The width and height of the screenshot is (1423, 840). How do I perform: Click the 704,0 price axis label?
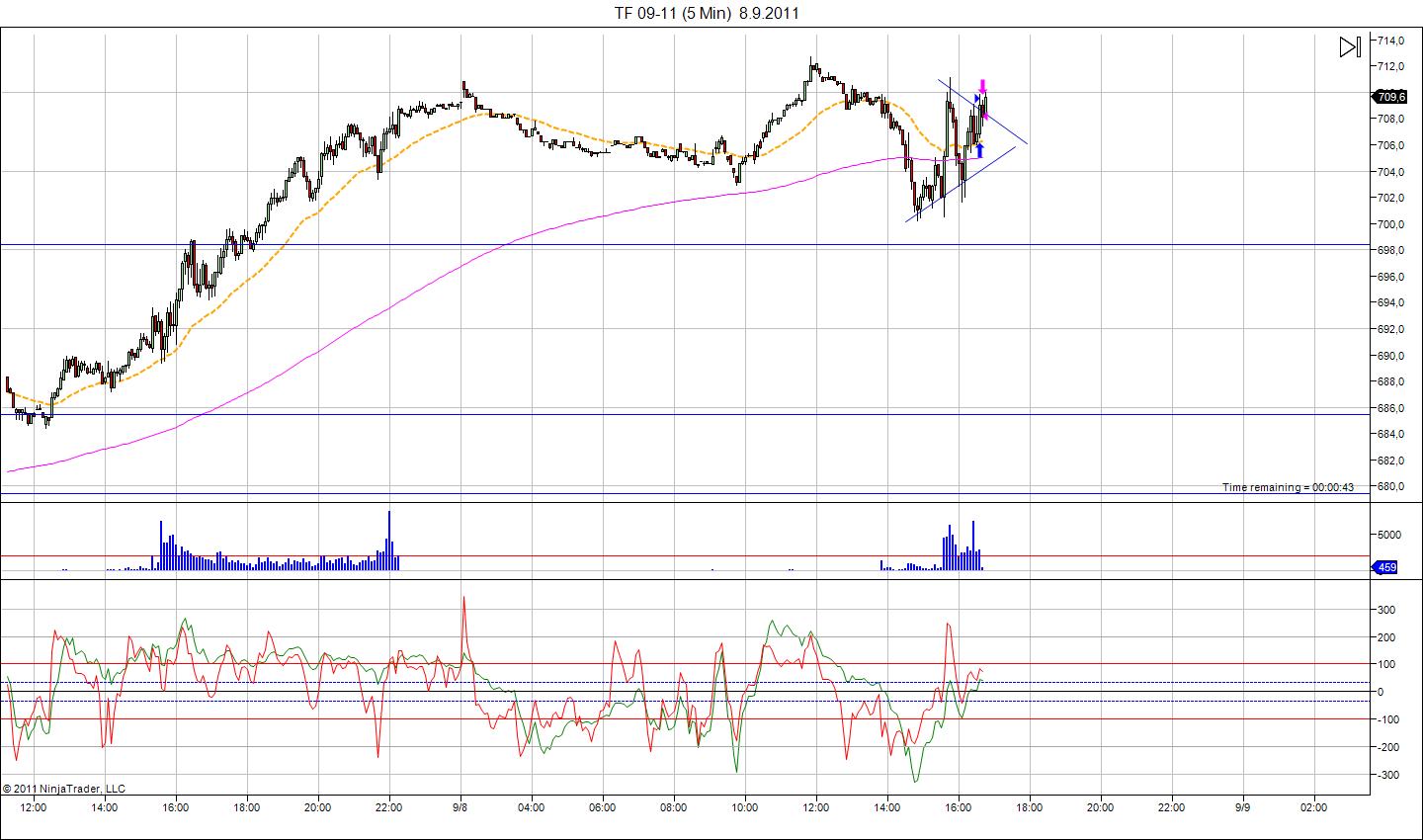click(1390, 172)
